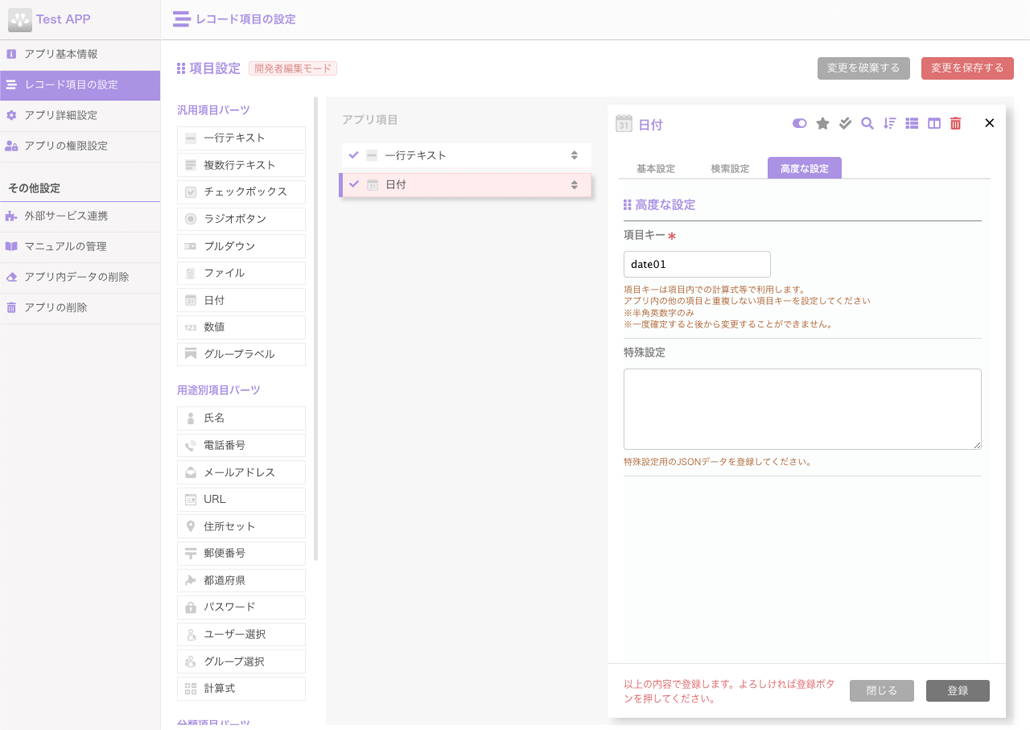The image size is (1030, 730).
Task: Open アプリの権限設定 from sidebar
Action: 80,146
